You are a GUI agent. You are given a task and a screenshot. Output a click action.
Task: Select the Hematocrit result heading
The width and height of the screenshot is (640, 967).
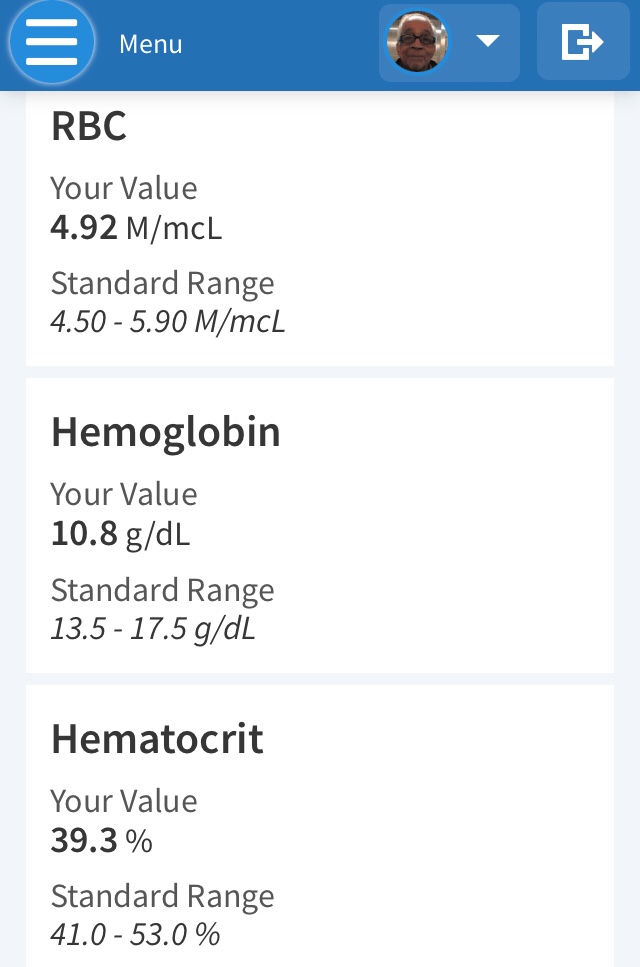pos(157,739)
